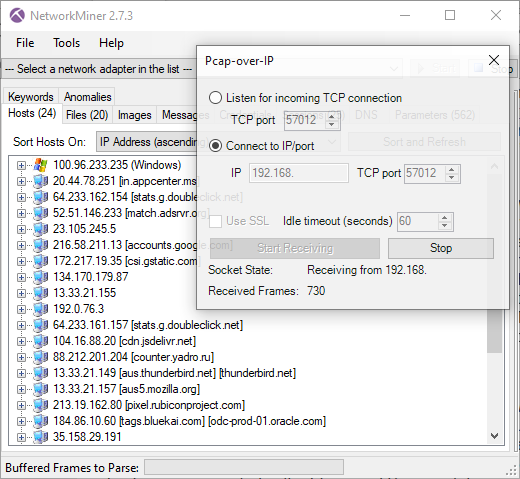Enable the Use SSL checkbox
The image size is (520, 479).
pos(215,221)
